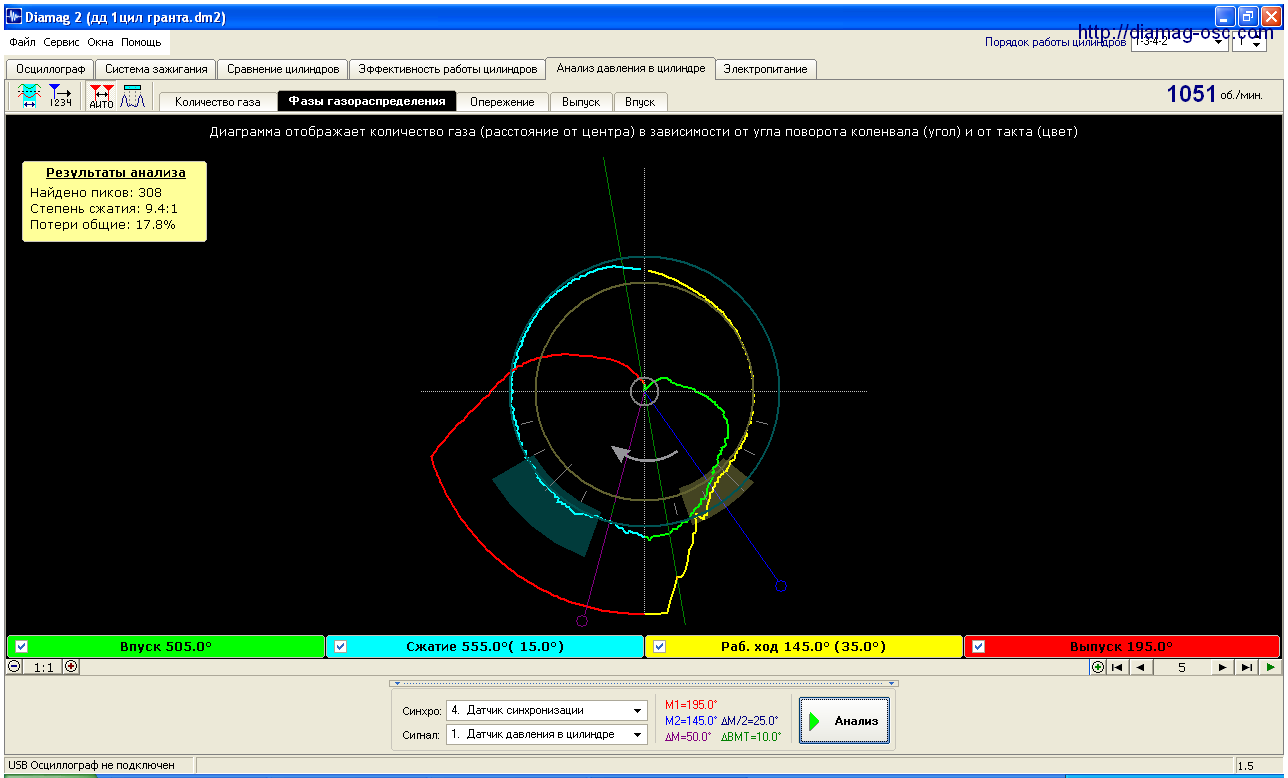Toggle the Впуск stroke checkbox
Image resolution: width=1288 pixels, height=778 pixels.
[22, 647]
